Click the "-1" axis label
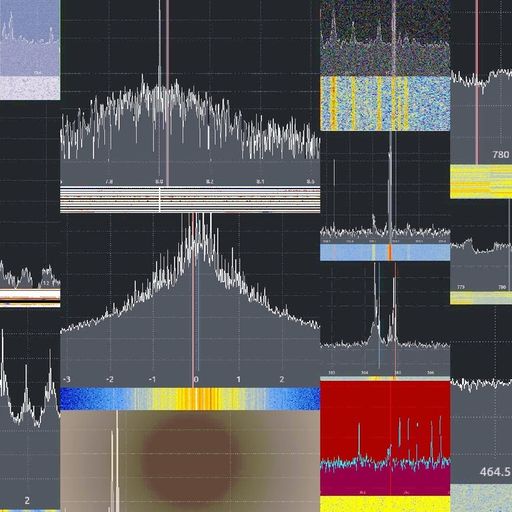 point(152,379)
